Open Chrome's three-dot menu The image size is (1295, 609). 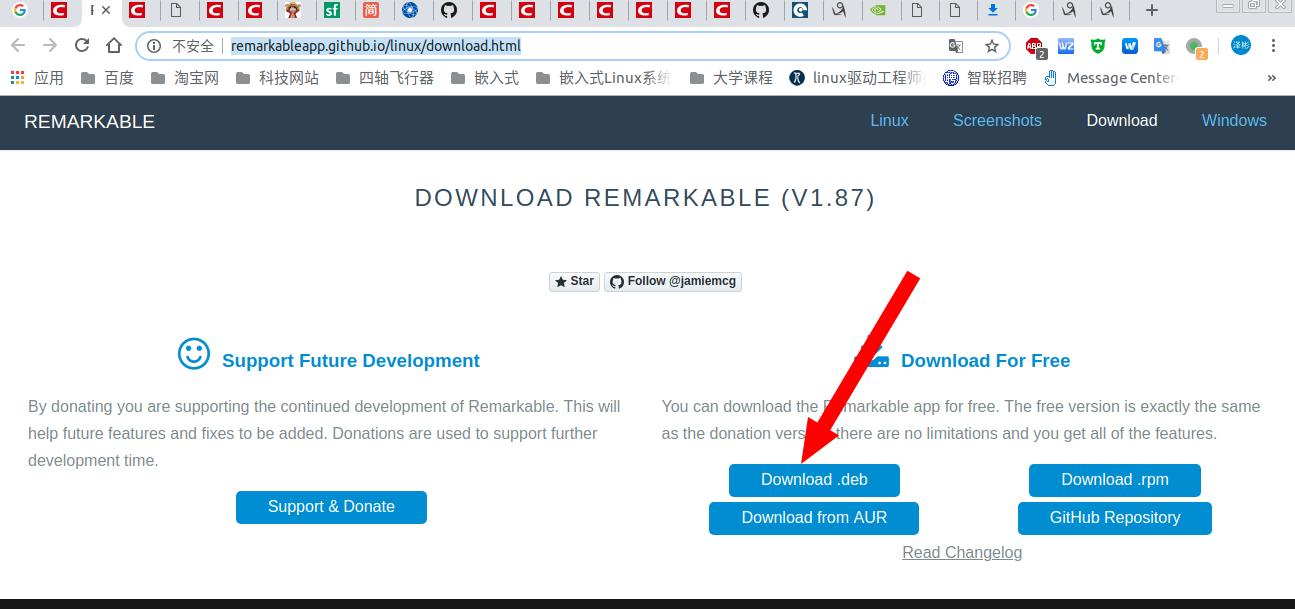pos(1273,45)
